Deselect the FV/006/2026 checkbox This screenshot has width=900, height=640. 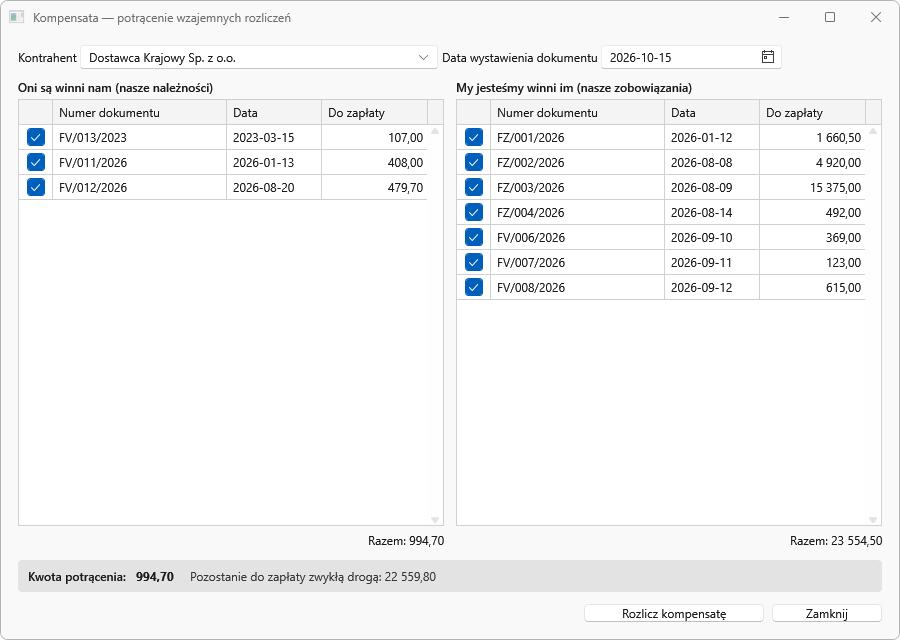point(474,238)
